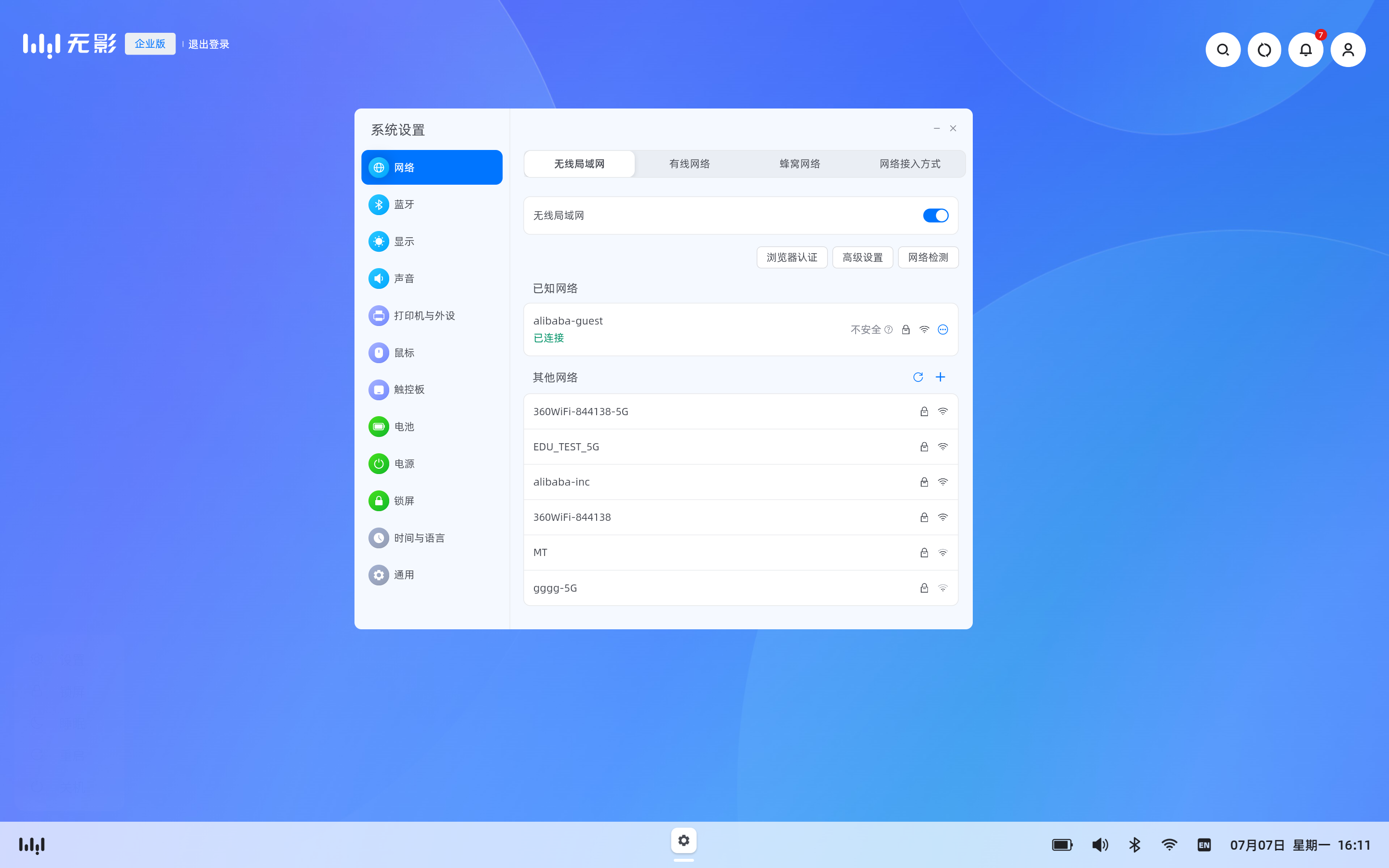
Task: Open Bluetooth icon in system tray
Action: [1135, 844]
